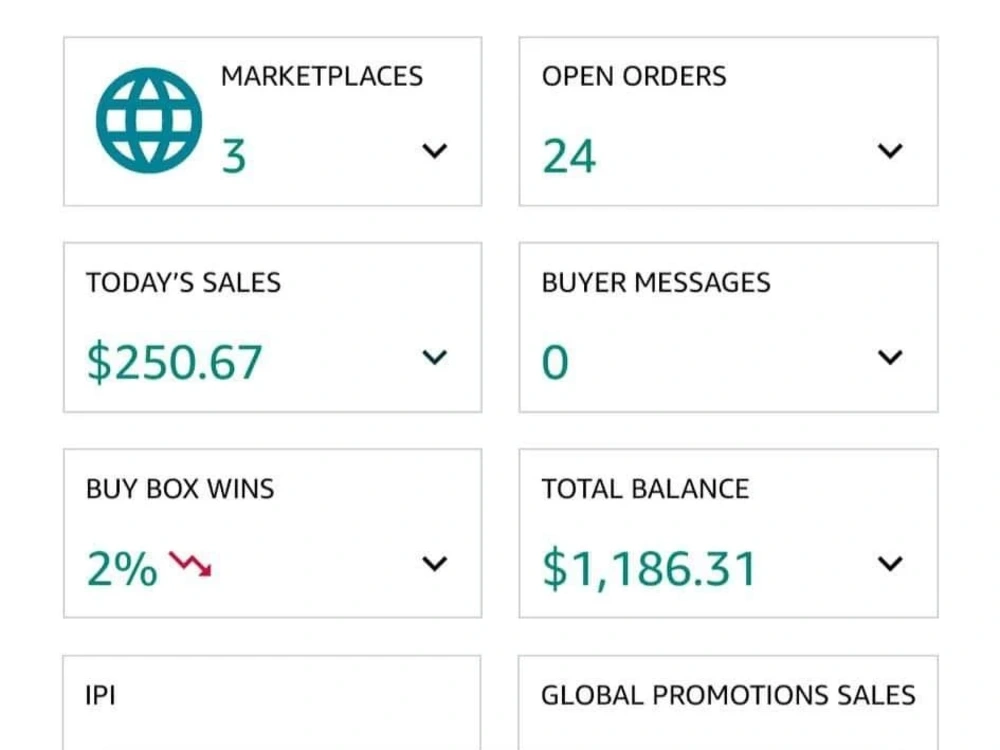This screenshot has height=750, width=1000.
Task: Select the Global Promotions Sales card
Action: [728, 702]
